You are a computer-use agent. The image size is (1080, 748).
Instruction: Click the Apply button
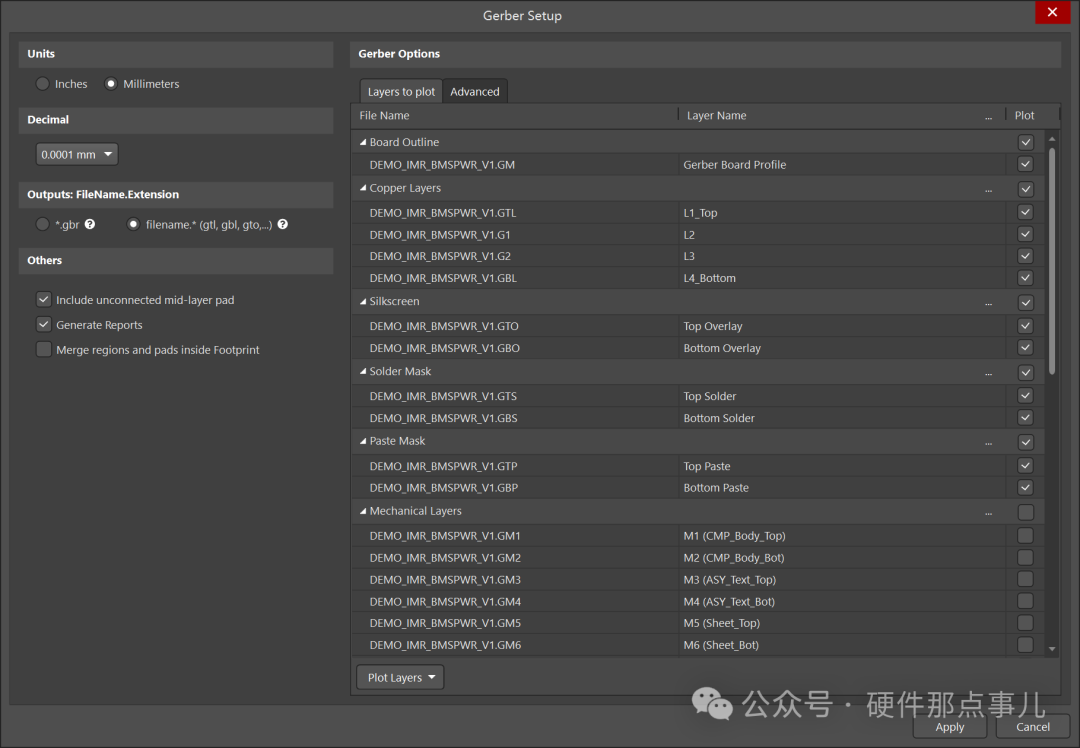click(950, 727)
